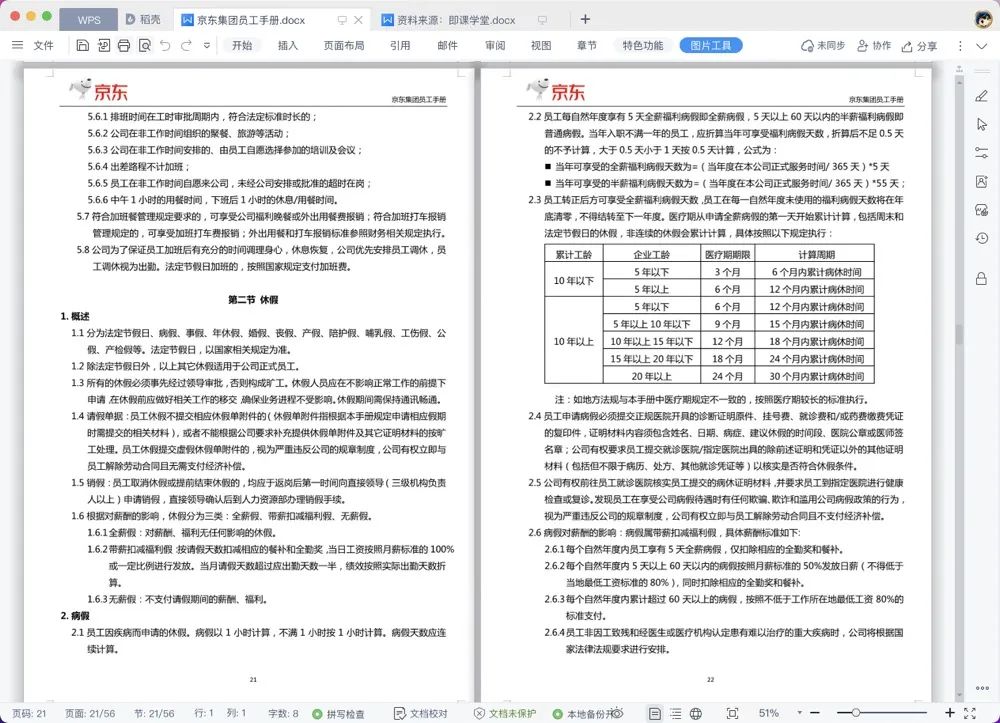Click the 第二节 休假 heading on page 21
This screenshot has height=723, width=1000.
253,299
